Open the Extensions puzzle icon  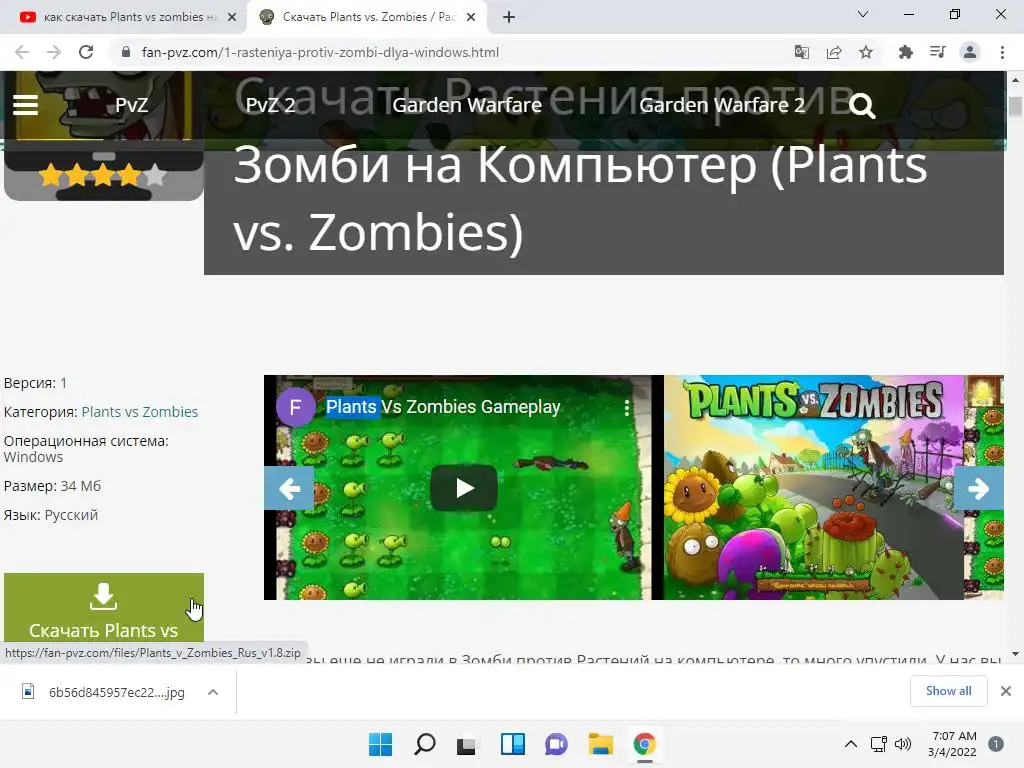click(905, 52)
